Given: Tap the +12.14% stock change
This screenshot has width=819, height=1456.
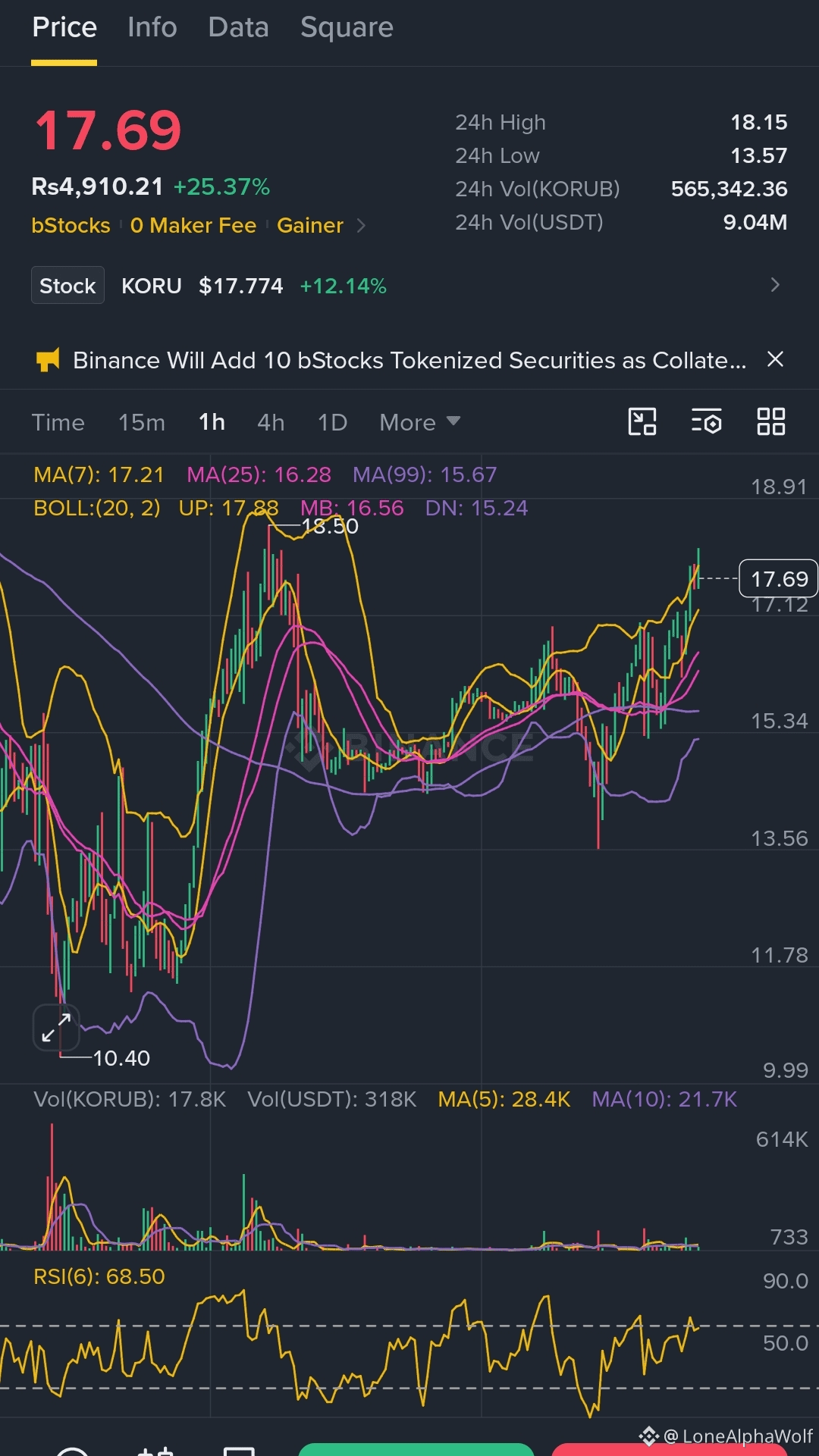Looking at the screenshot, I should point(344,286).
